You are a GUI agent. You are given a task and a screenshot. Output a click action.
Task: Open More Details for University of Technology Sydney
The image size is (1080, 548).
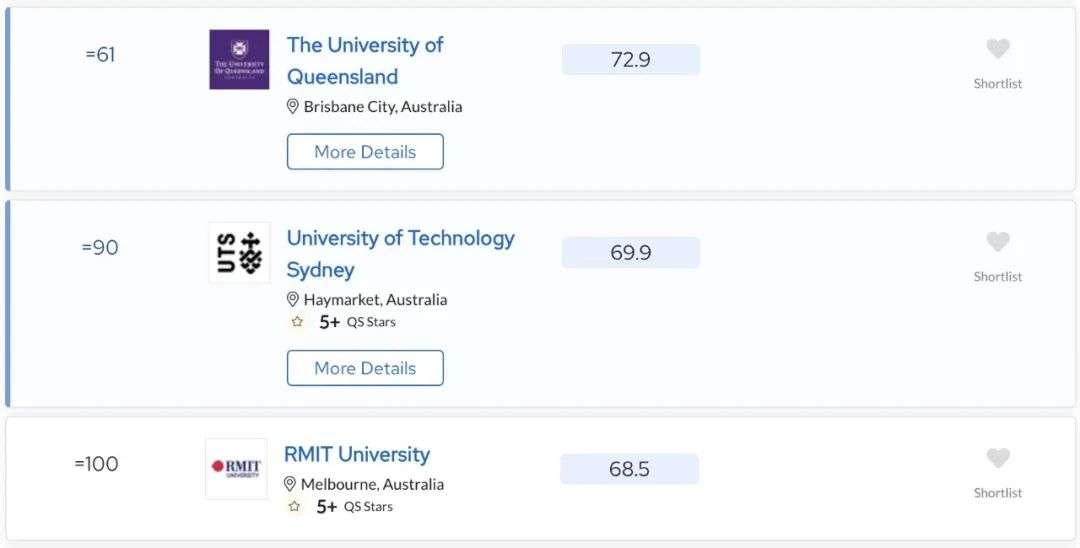coord(365,368)
